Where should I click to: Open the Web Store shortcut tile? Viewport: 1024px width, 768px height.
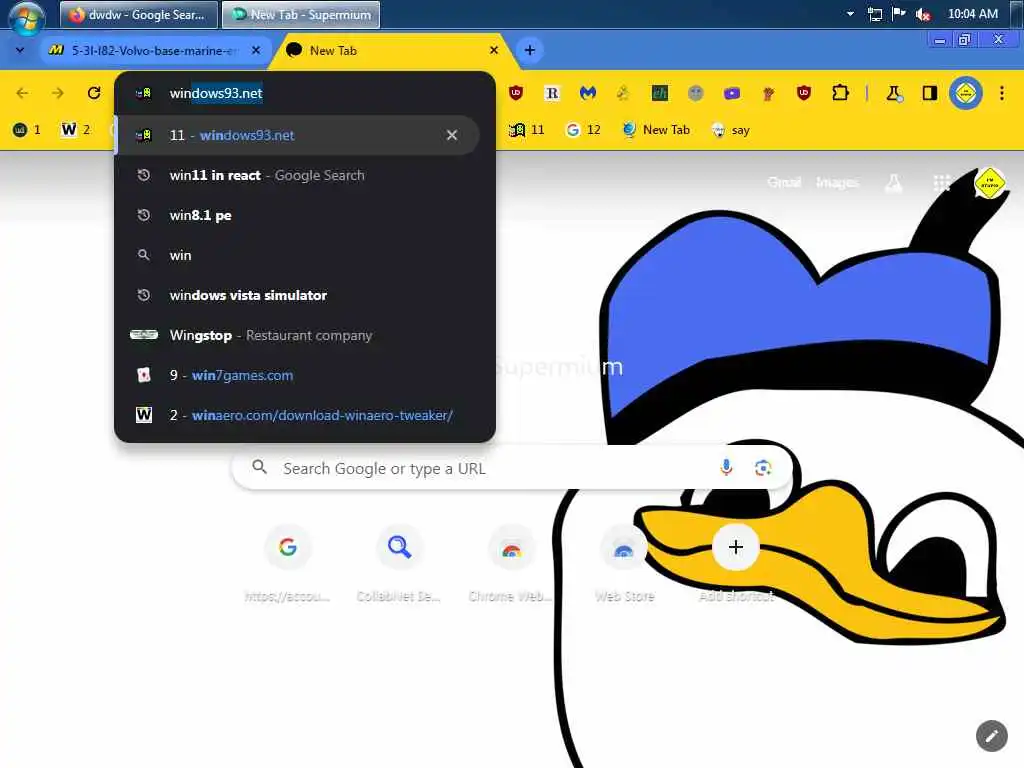pyautogui.click(x=624, y=563)
